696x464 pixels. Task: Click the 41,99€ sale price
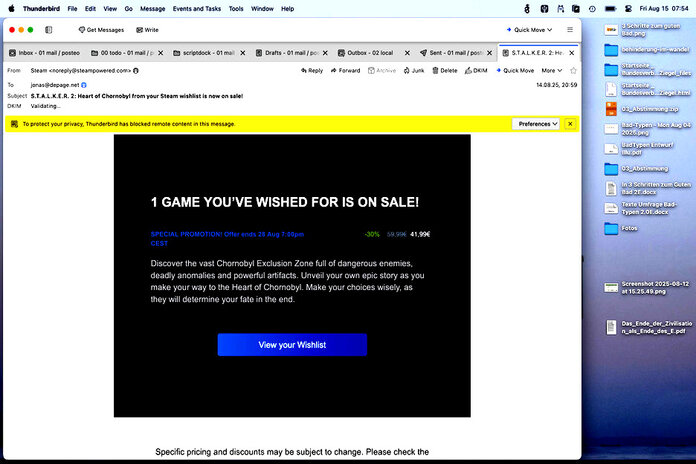tap(420, 234)
